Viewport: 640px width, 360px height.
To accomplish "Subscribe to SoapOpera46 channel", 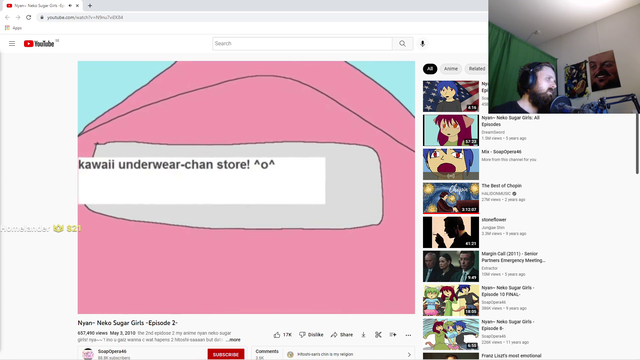I will coord(226,354).
